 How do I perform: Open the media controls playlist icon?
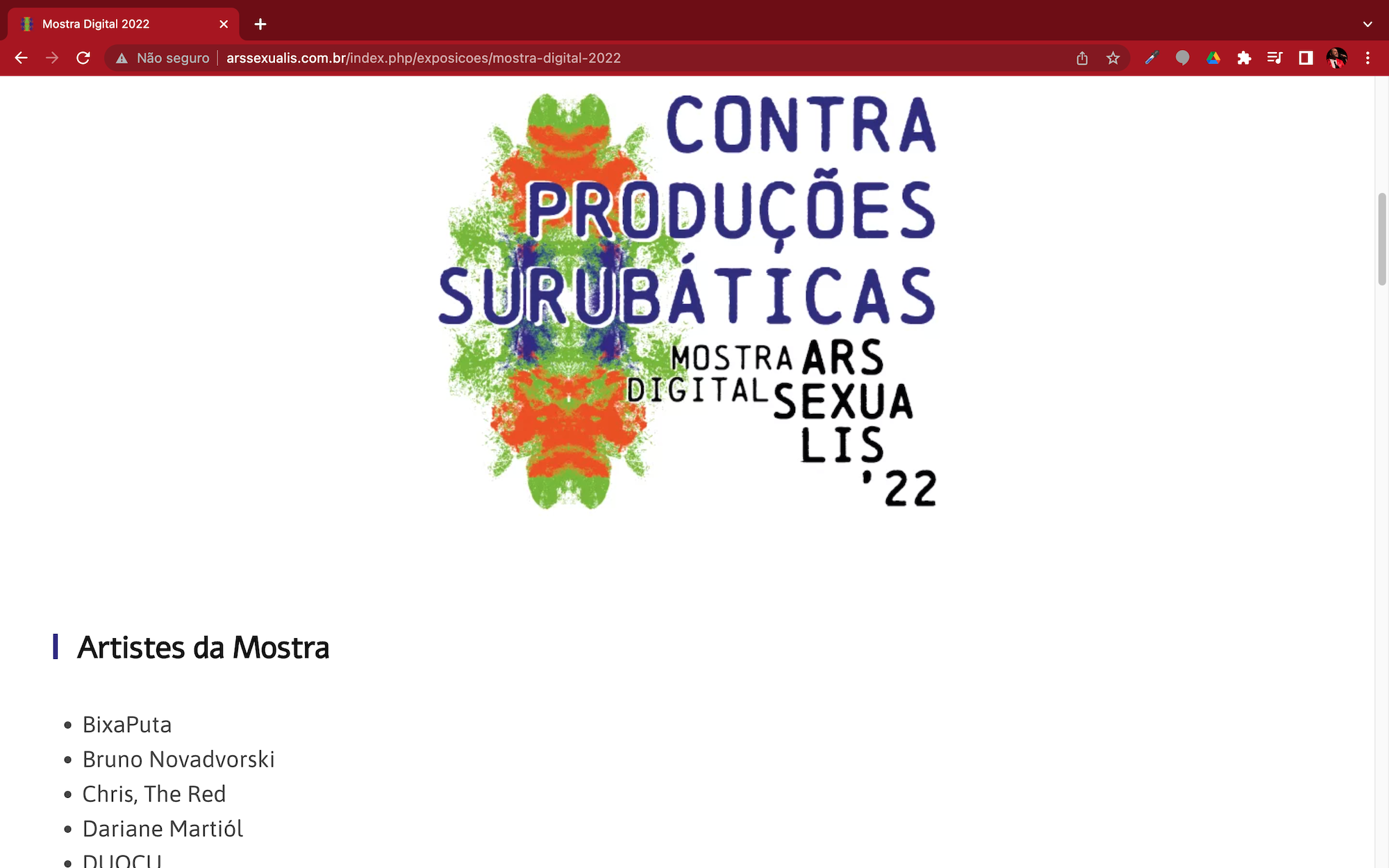[1274, 58]
